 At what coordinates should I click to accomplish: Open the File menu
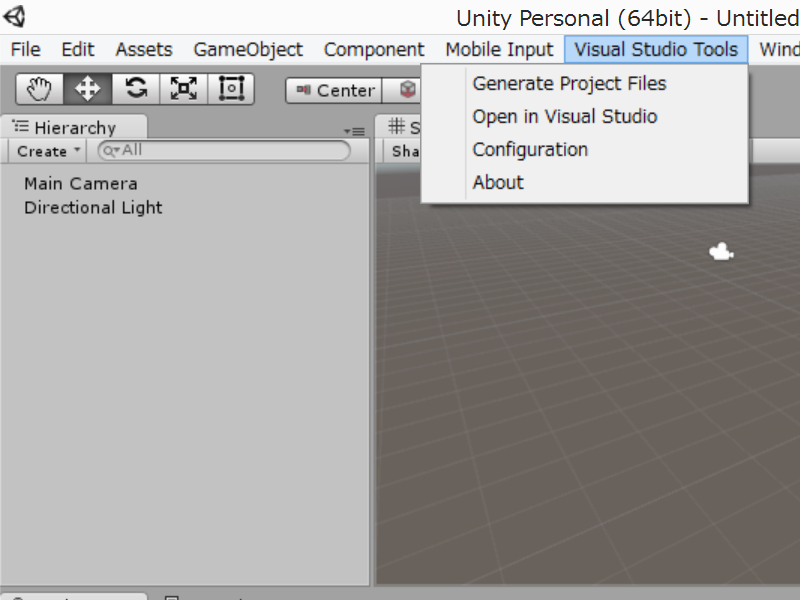pos(25,49)
